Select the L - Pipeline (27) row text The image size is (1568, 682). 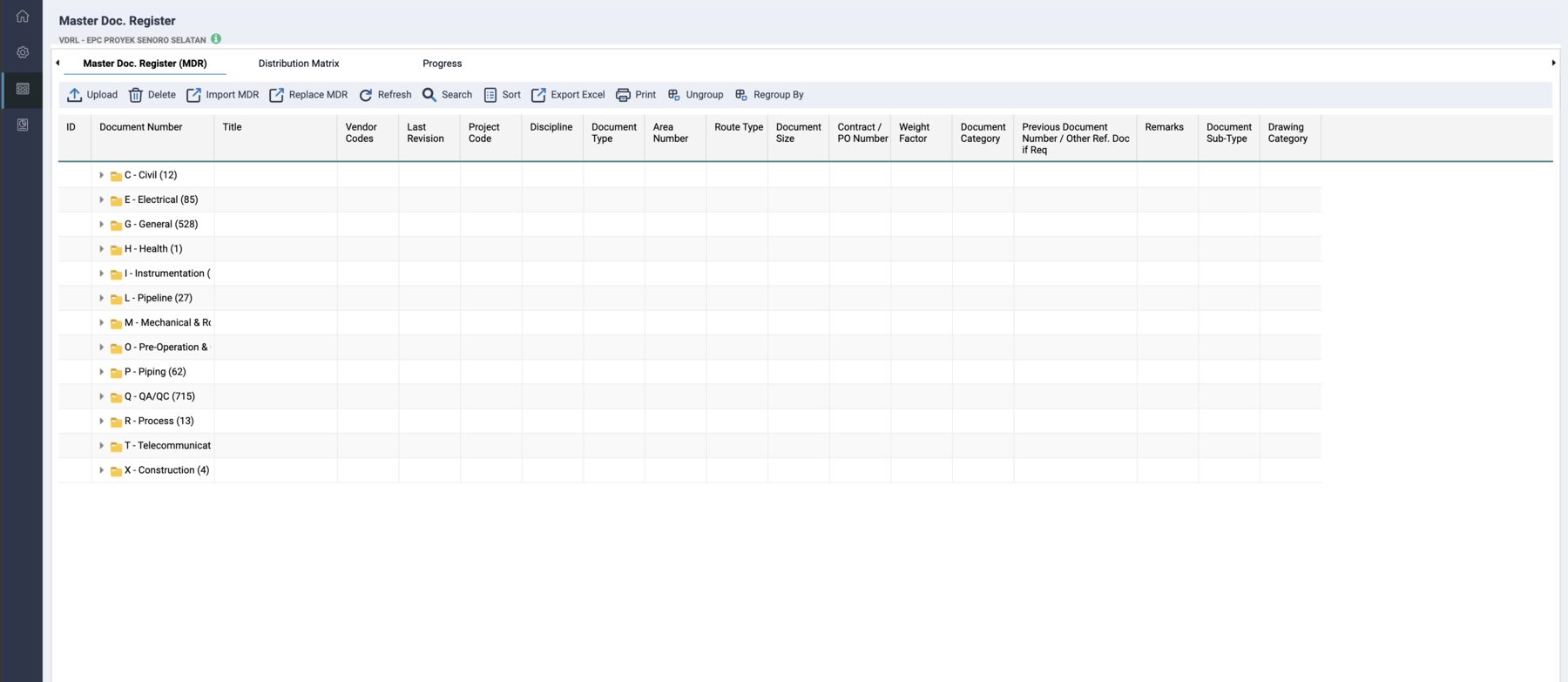click(x=159, y=298)
